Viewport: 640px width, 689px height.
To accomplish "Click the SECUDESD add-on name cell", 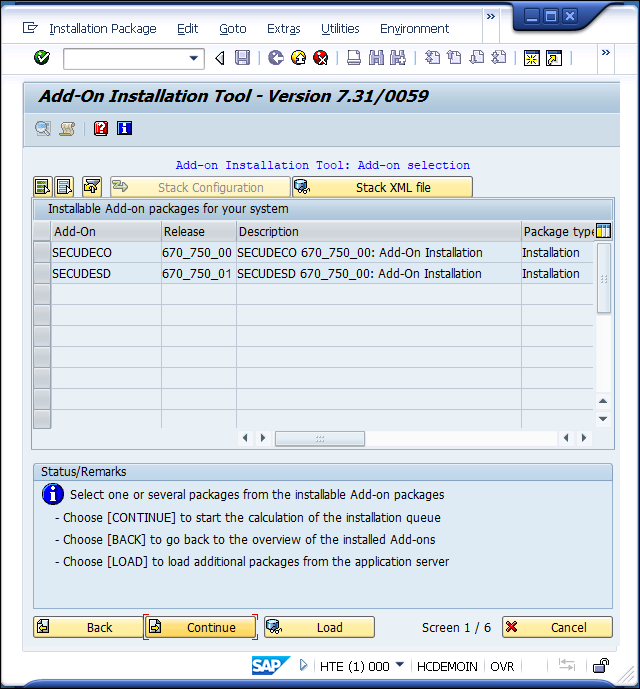I will point(106,274).
